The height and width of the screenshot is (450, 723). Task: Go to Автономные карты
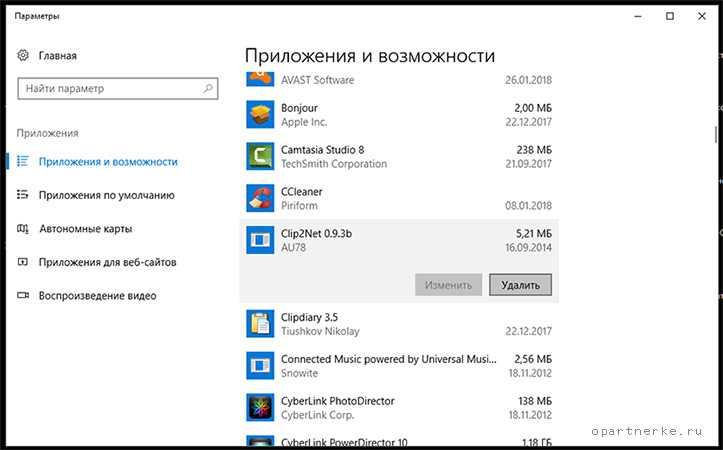click(x=85, y=229)
